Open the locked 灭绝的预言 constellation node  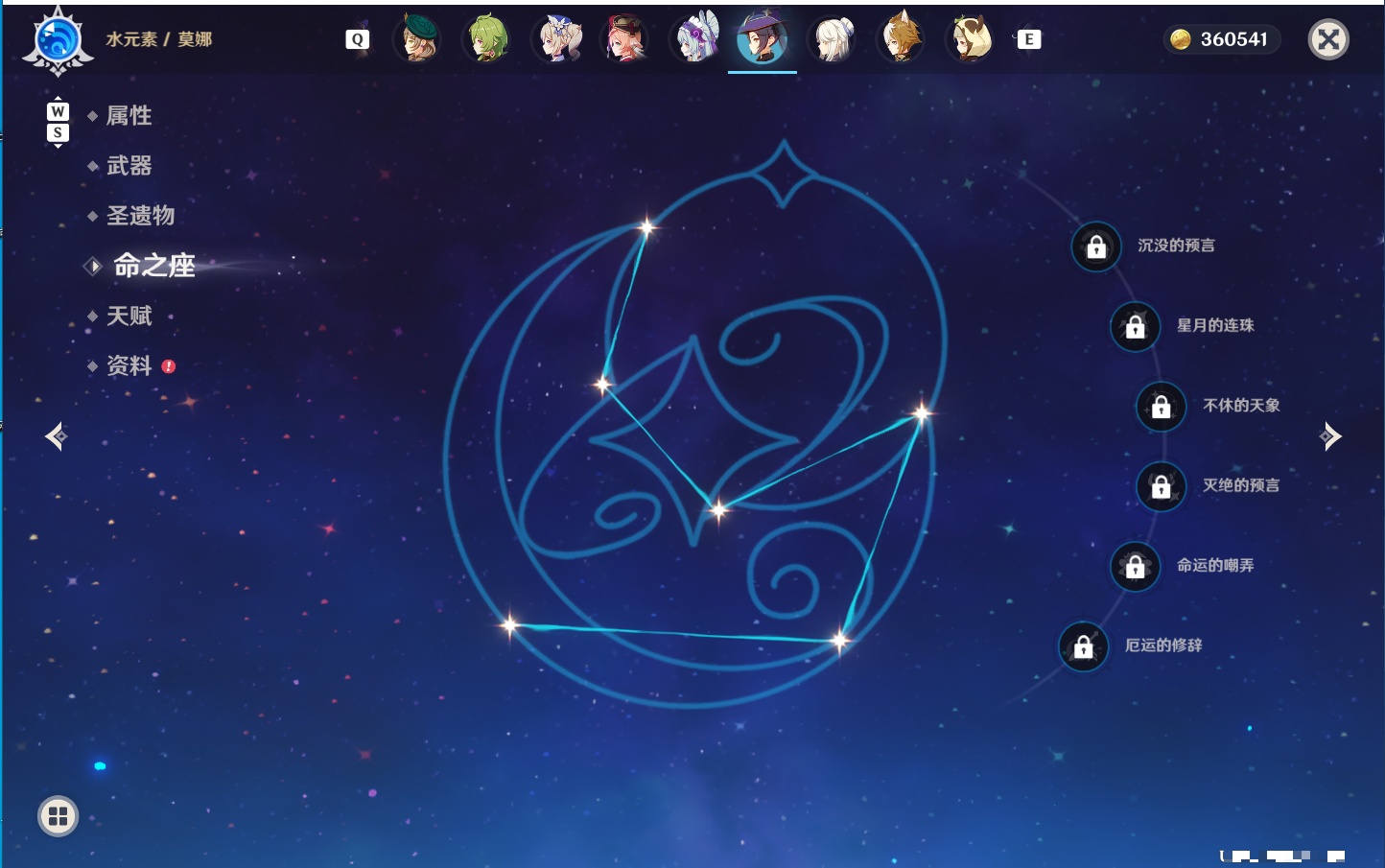(1162, 487)
